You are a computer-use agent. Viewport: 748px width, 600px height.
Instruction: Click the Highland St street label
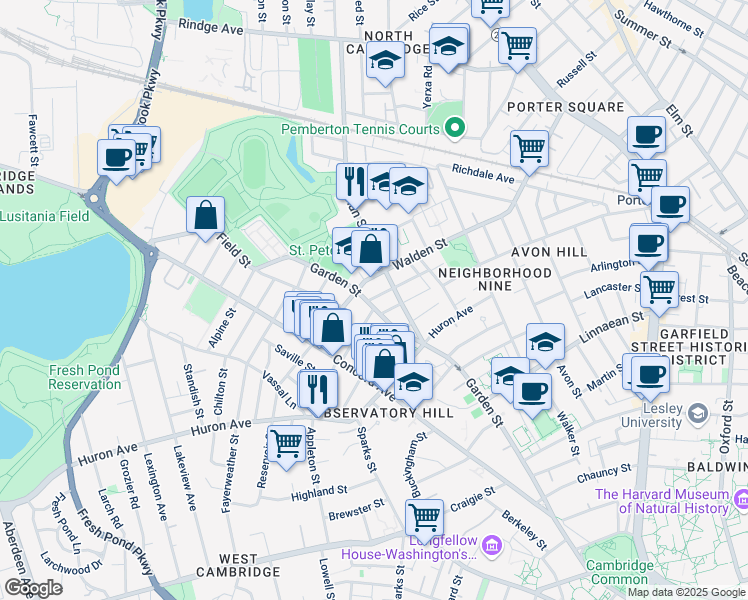(319, 493)
